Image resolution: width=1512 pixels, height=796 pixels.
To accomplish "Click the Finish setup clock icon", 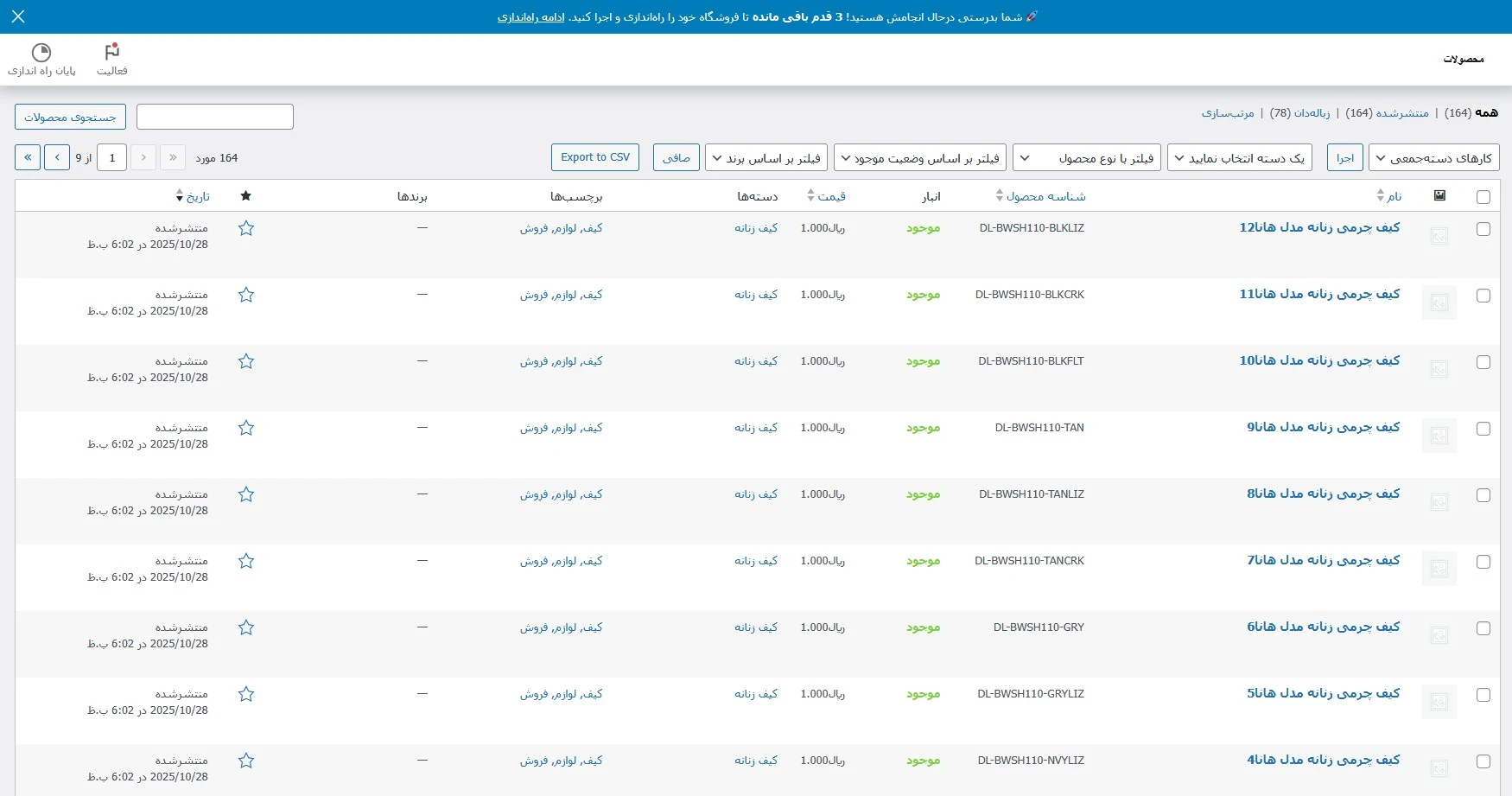I will click(x=41, y=53).
